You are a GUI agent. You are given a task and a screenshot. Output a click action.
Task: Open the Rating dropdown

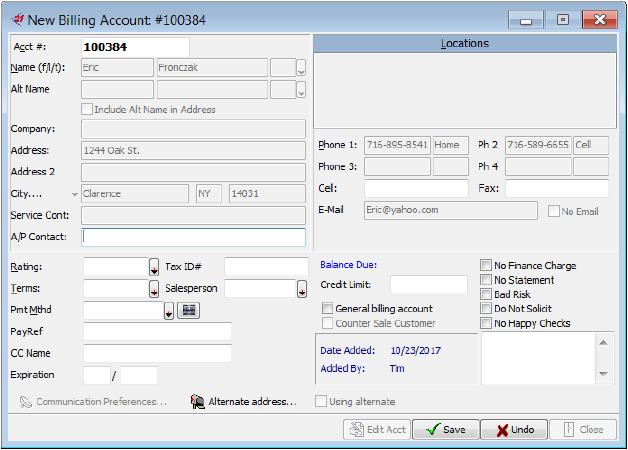tap(154, 267)
